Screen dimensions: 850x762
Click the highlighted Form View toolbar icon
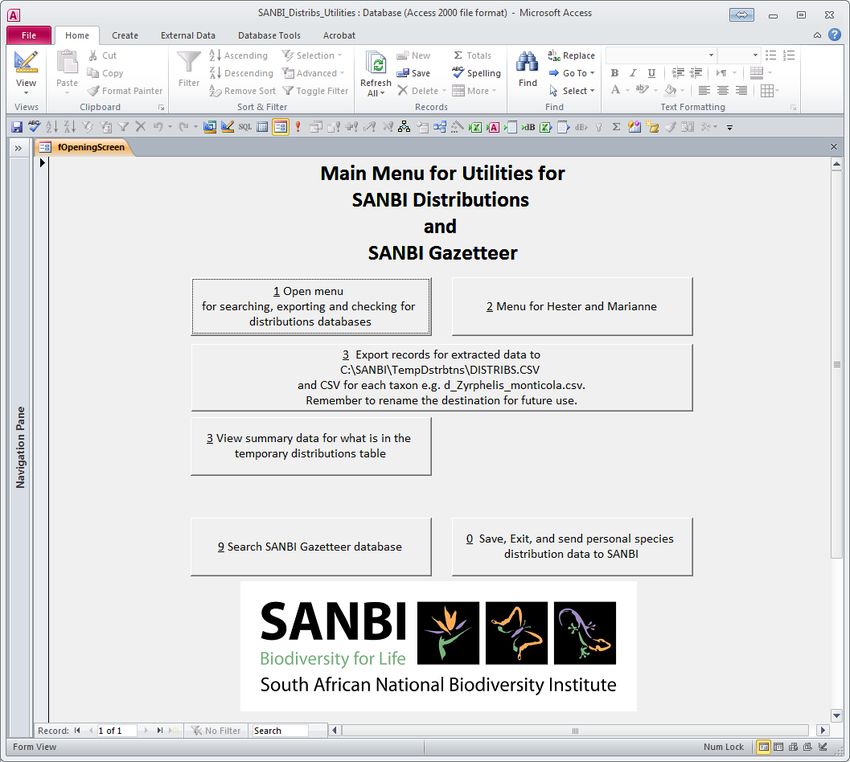[x=280, y=127]
